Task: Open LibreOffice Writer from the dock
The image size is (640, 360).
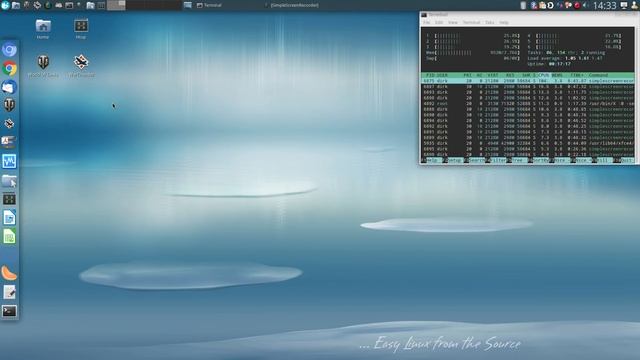Action: (x=9, y=218)
